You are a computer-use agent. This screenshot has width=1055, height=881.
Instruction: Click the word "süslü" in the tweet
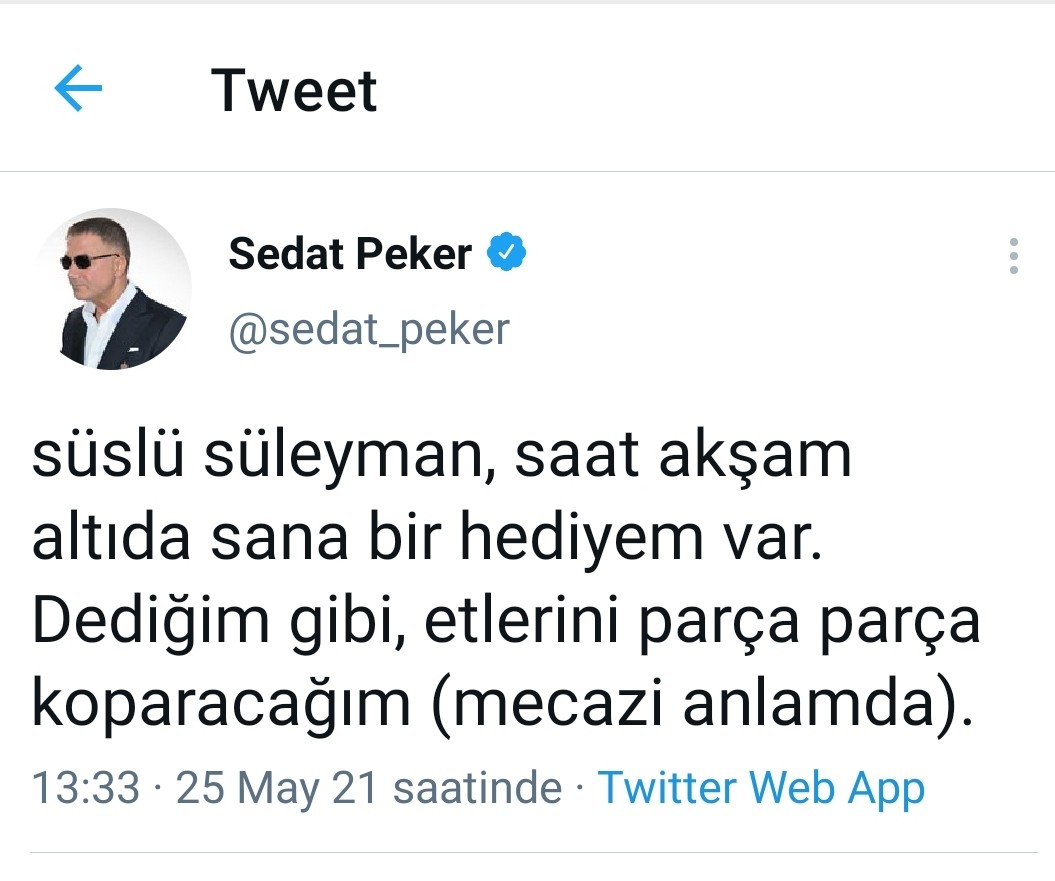(x=108, y=454)
